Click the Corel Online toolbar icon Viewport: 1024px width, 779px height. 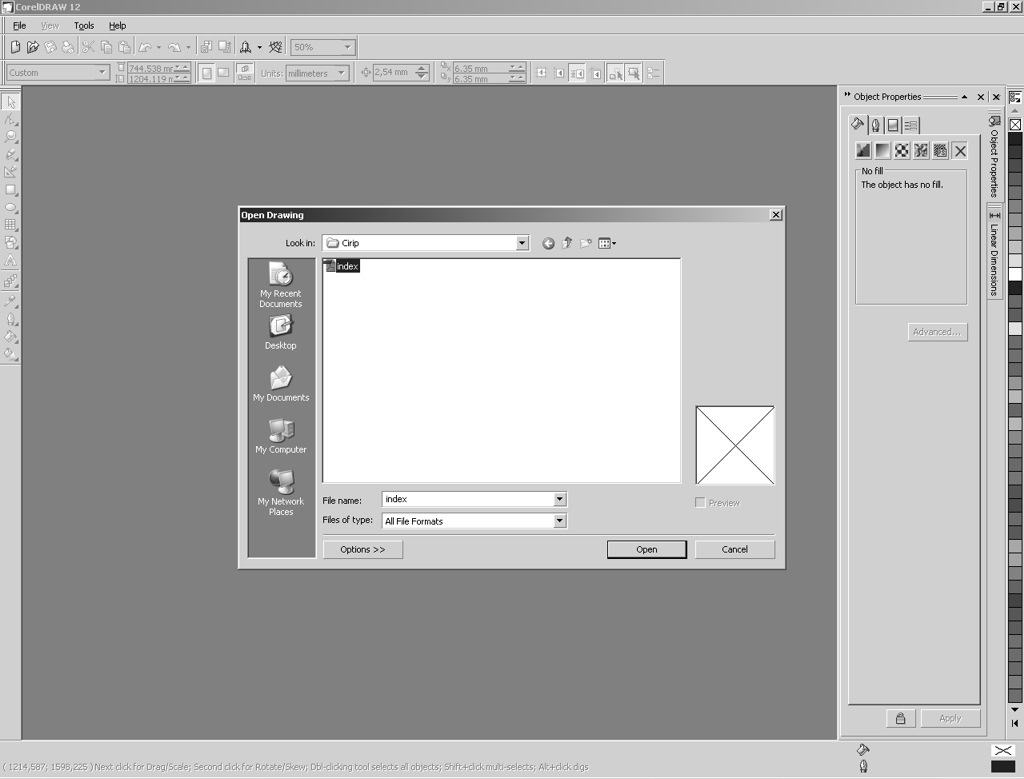click(x=276, y=47)
